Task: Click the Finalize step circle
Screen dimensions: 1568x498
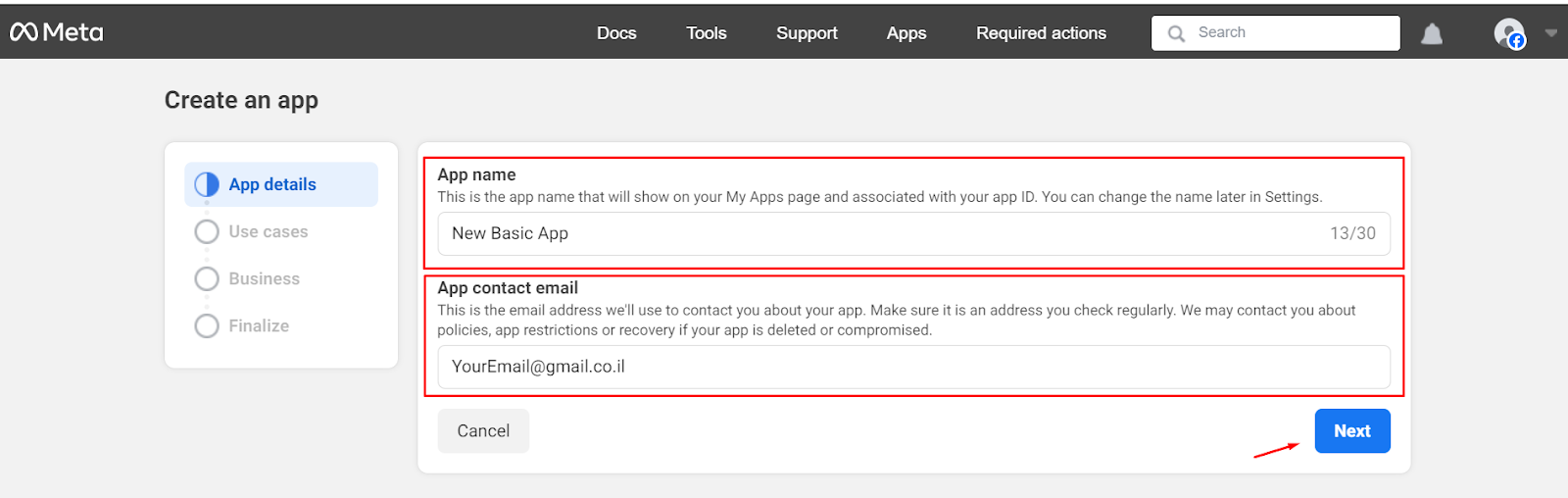Action: point(207,325)
